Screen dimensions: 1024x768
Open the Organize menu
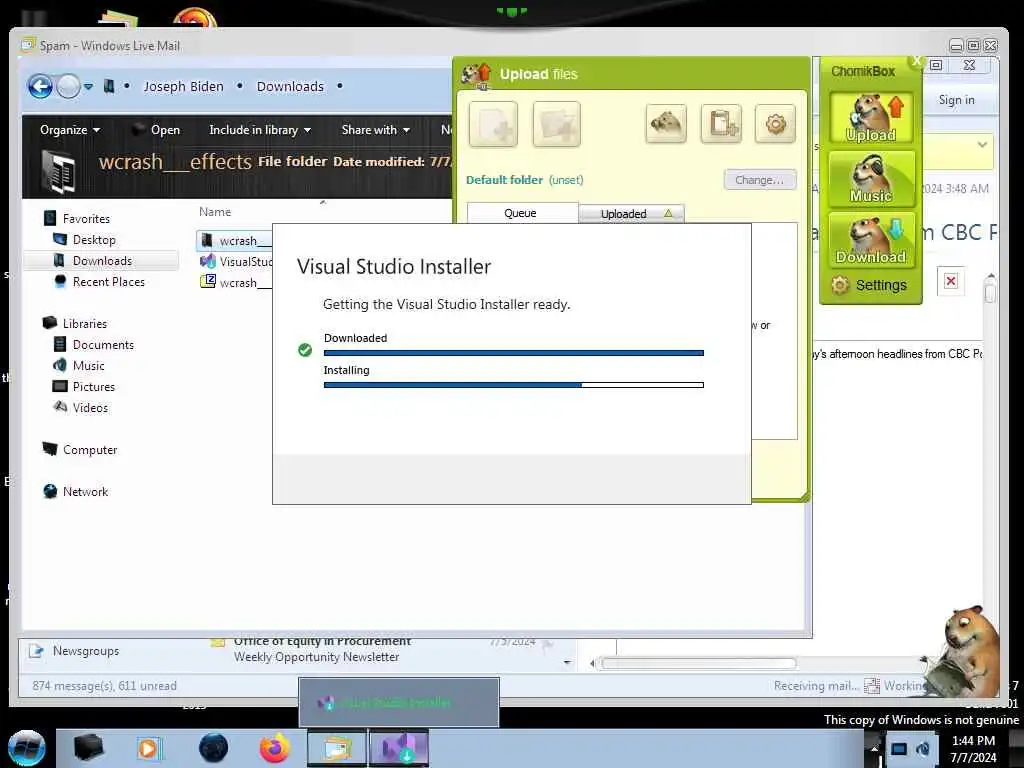tap(70, 130)
